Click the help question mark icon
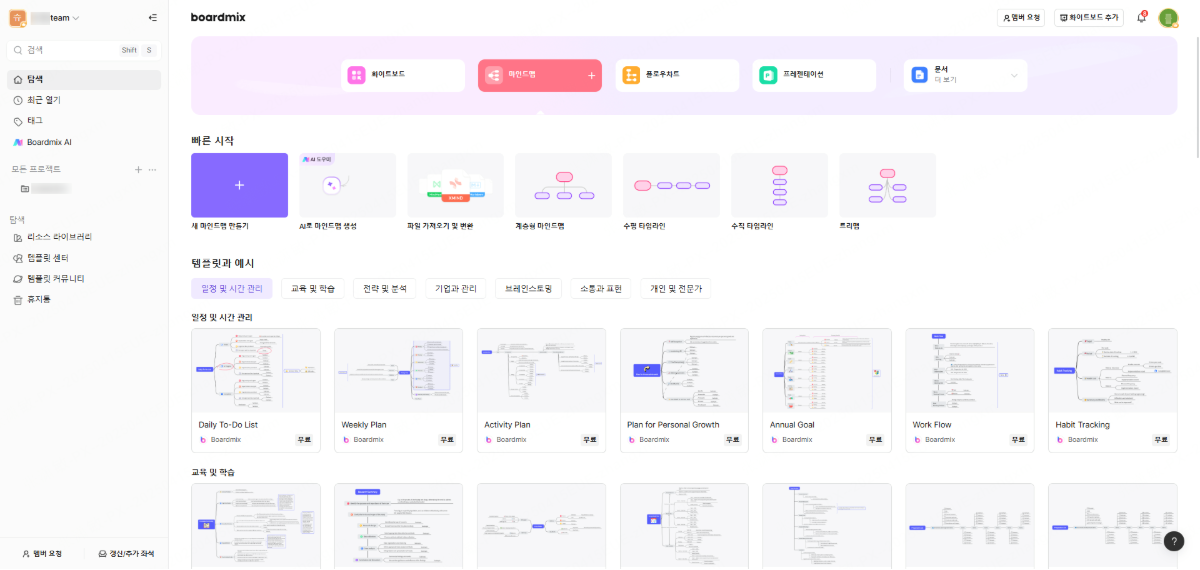1200x570 pixels. click(x=1175, y=541)
